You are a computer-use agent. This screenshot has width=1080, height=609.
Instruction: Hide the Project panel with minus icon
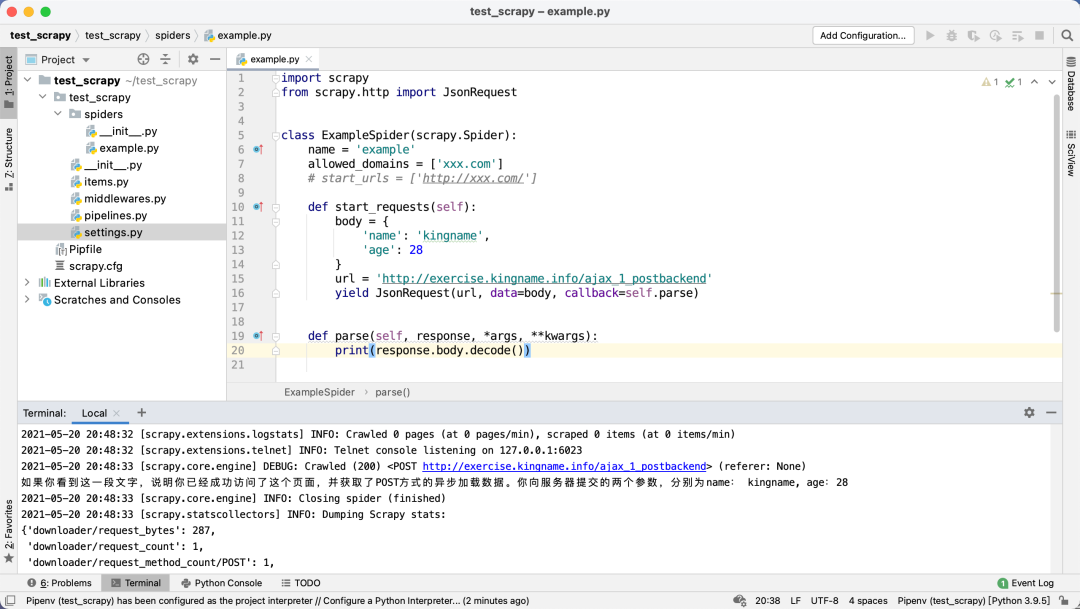click(x=215, y=59)
